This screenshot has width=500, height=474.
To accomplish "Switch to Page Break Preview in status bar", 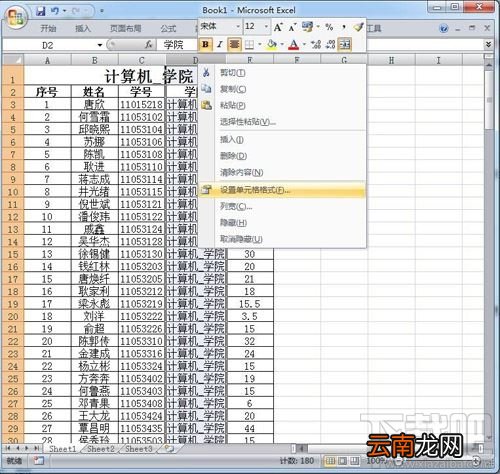I will coord(354,461).
